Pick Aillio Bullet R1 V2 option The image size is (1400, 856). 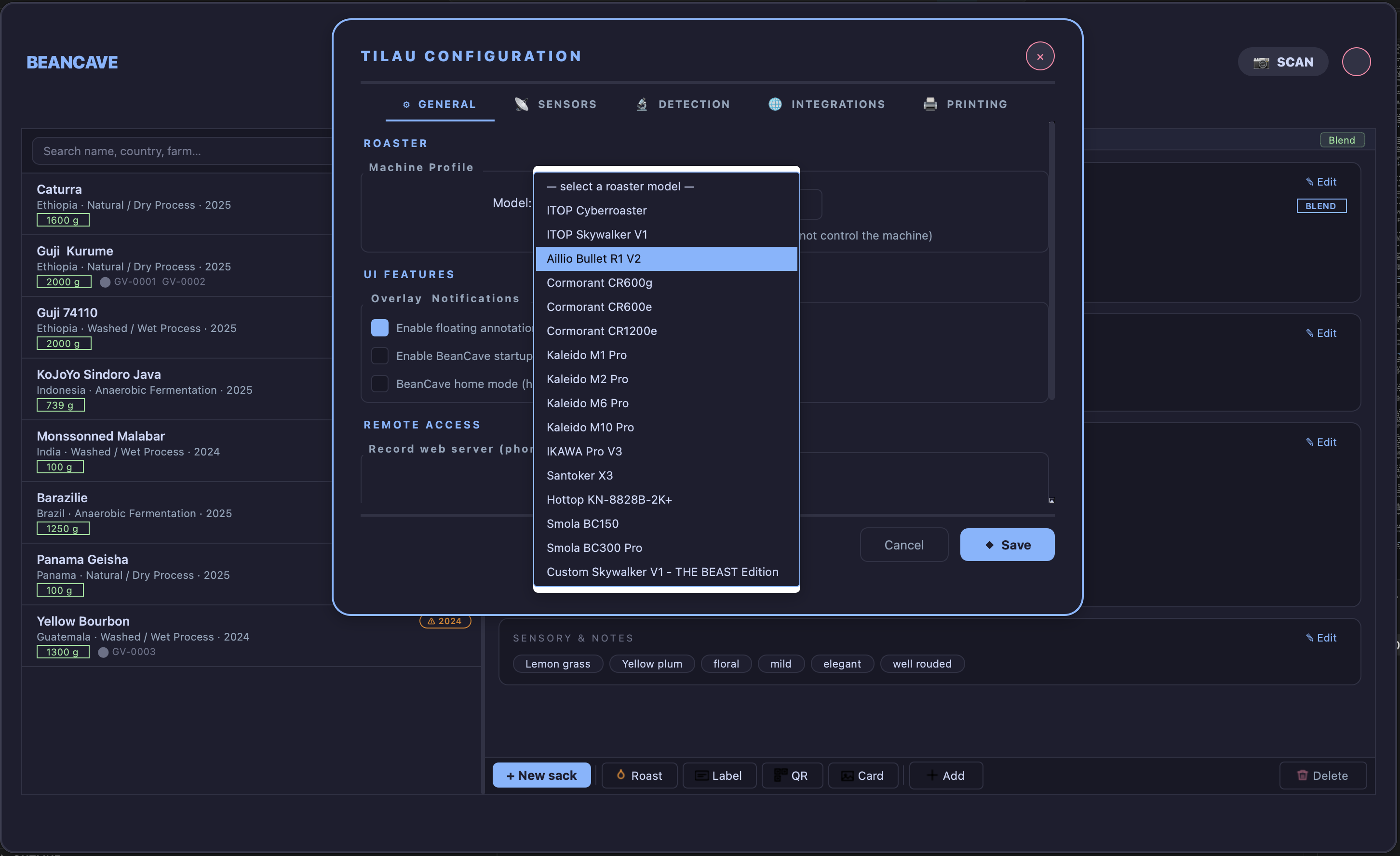coord(666,258)
